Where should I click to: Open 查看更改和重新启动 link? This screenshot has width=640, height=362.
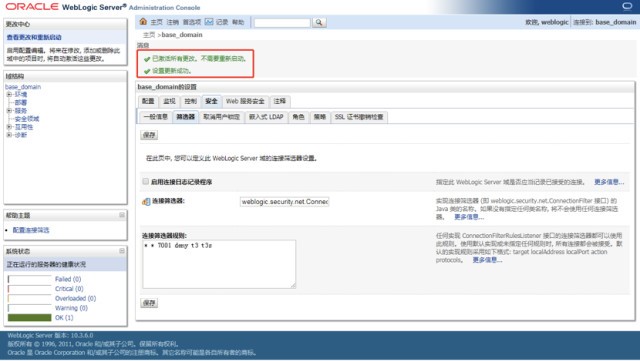click(34, 37)
